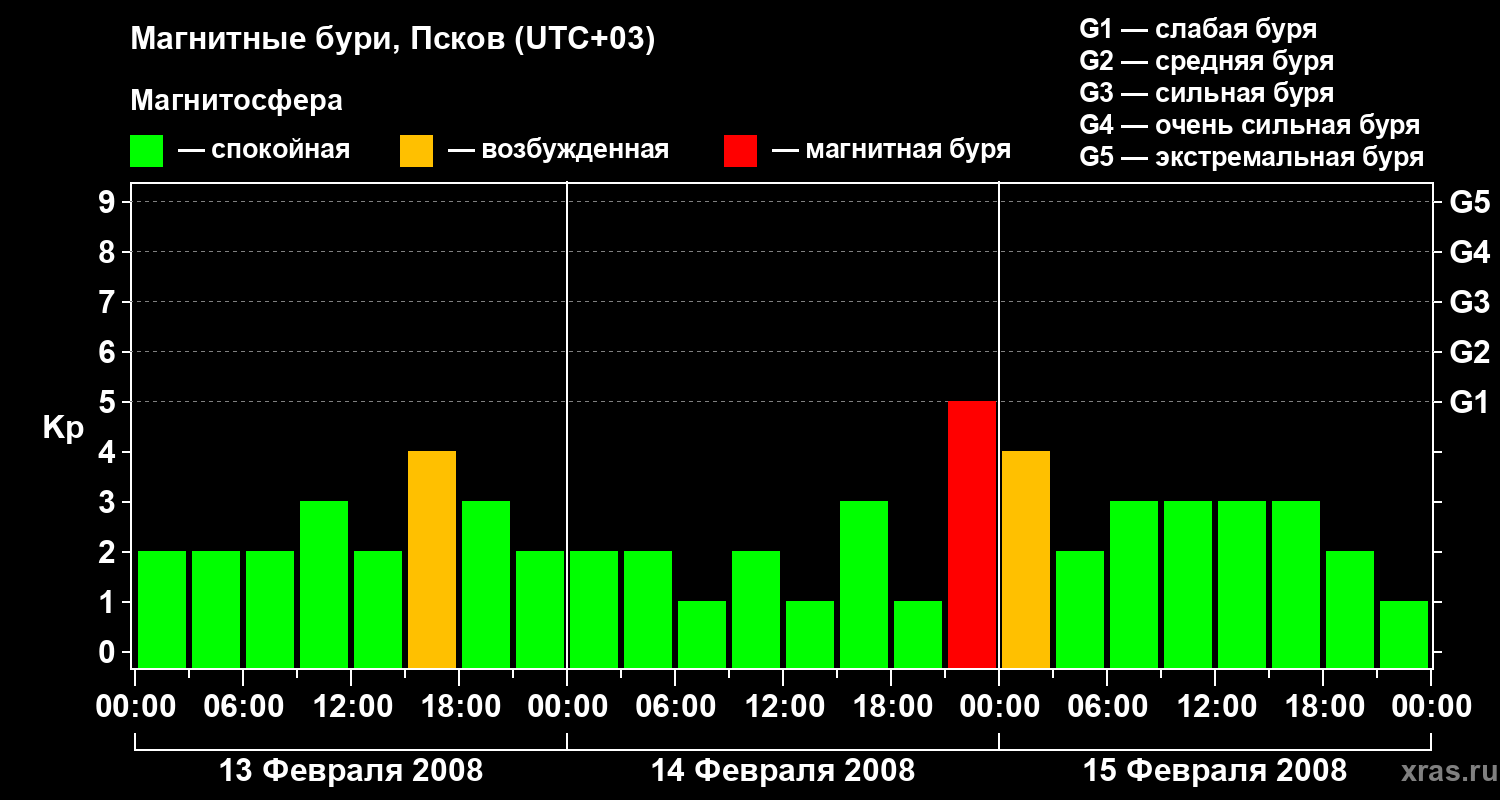Select the 'G3 — сильная буря' legend line
The width and height of the screenshot is (1500, 800).
(x=1207, y=93)
